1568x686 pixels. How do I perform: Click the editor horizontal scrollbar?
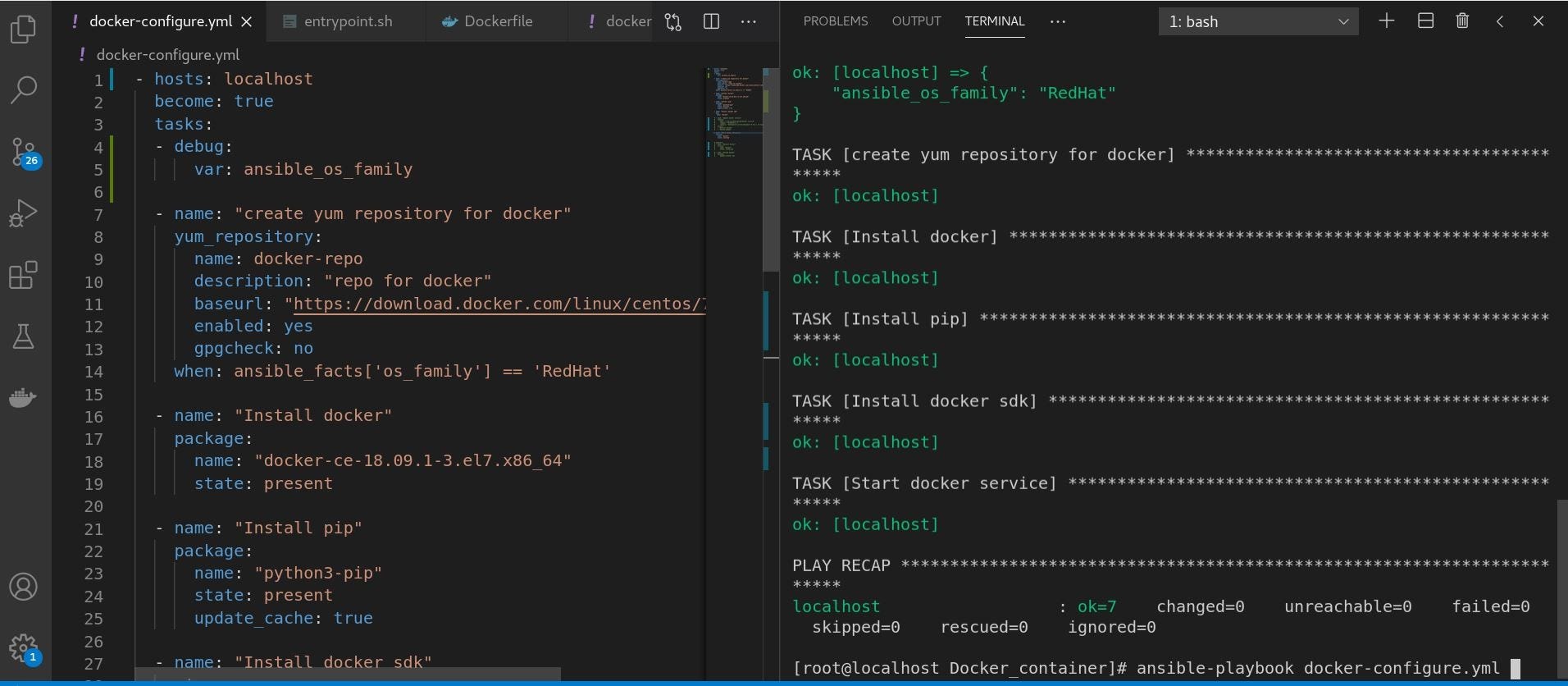(x=348, y=675)
